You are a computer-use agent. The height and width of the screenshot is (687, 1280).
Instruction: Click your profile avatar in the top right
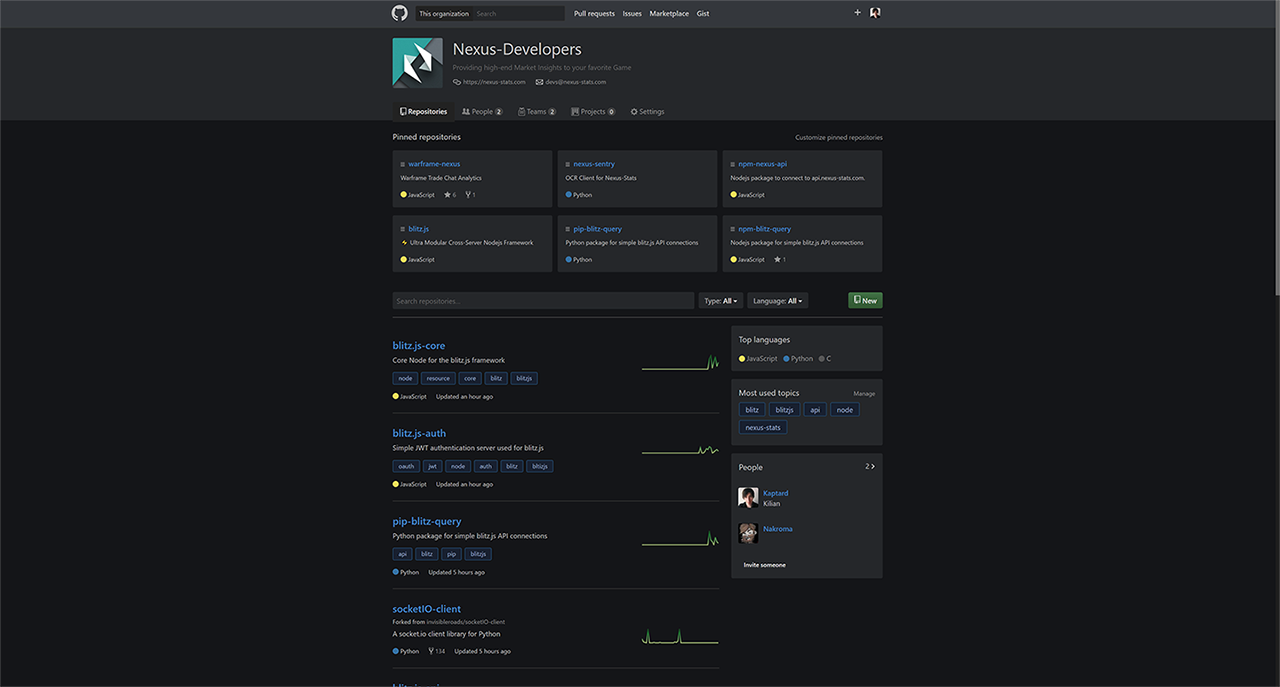point(875,12)
